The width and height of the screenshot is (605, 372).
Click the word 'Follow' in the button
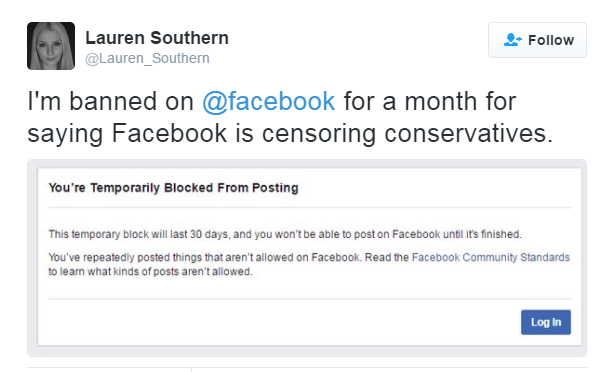(551, 40)
